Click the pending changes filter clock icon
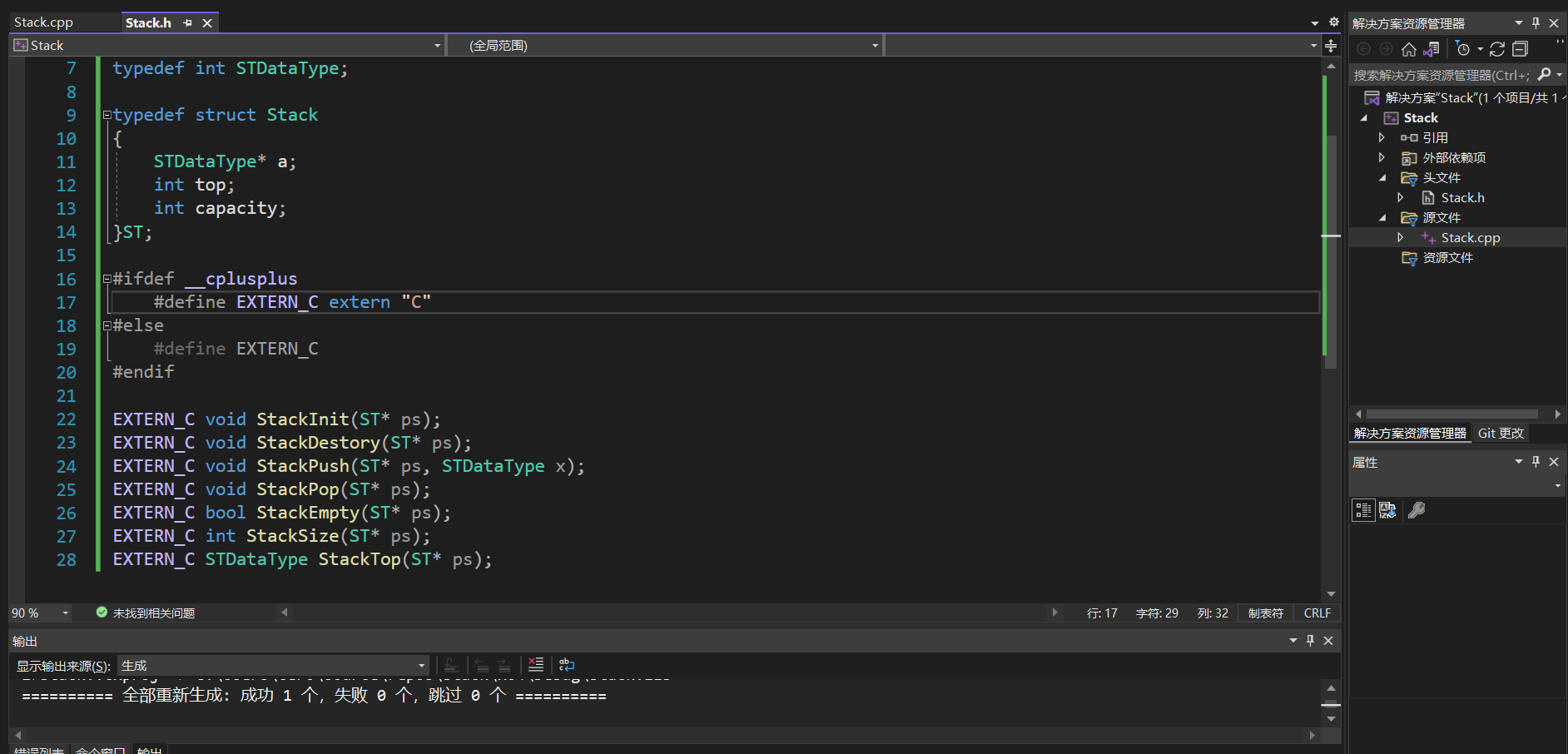 tap(1463, 49)
